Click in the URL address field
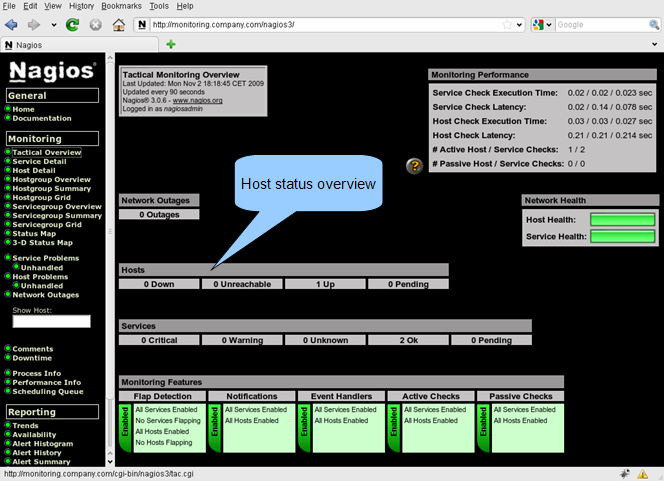The image size is (664, 481). [x=326, y=25]
